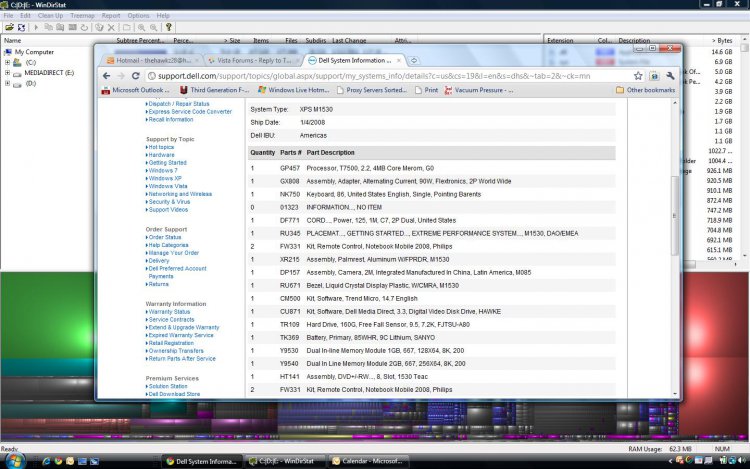
Task: Click the Refresh Selected icon in WinDirStat toolbar
Action: point(84,28)
